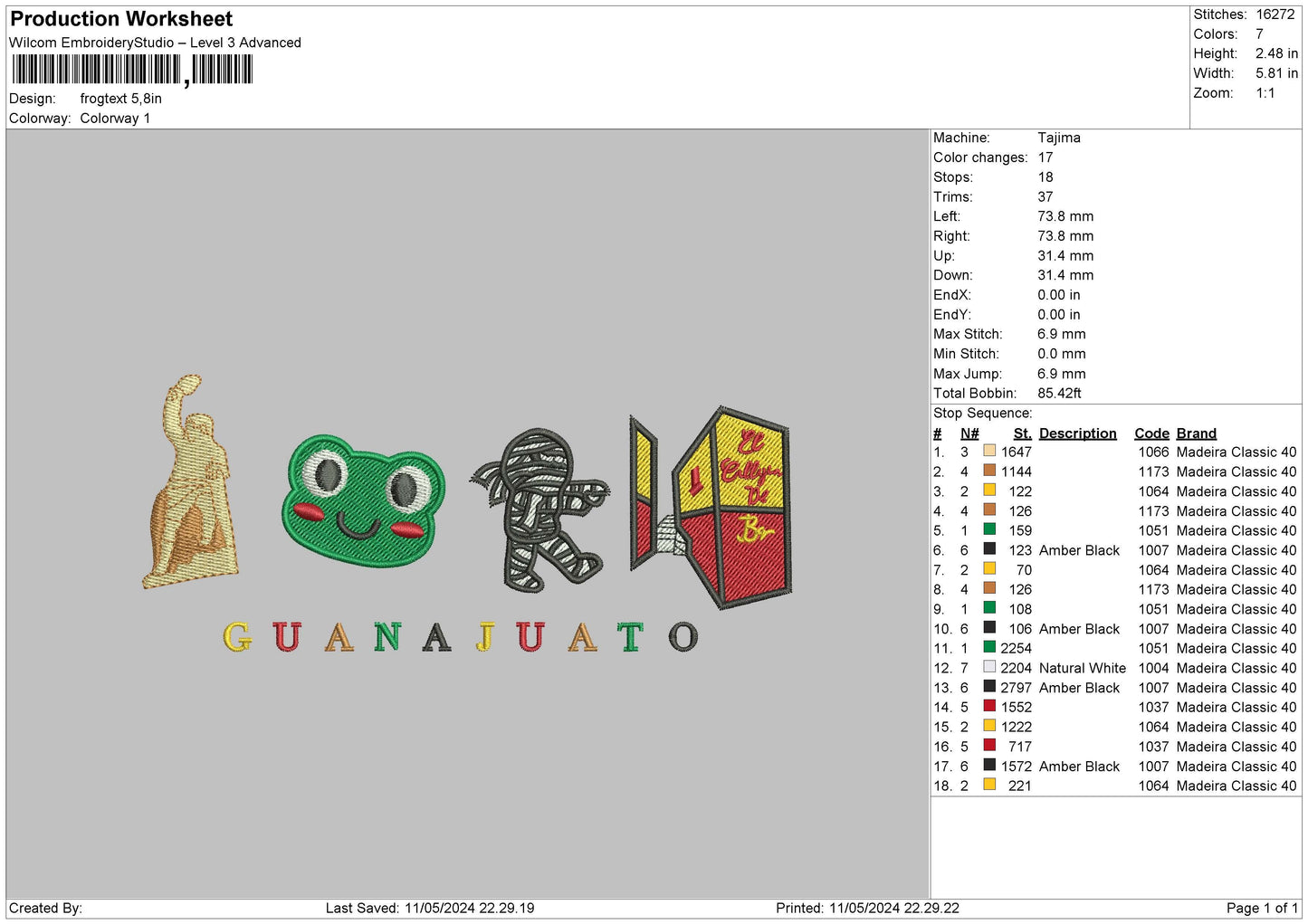This screenshot has width=1308, height=924.
Task: Click the Left: label
Action: coord(947,216)
